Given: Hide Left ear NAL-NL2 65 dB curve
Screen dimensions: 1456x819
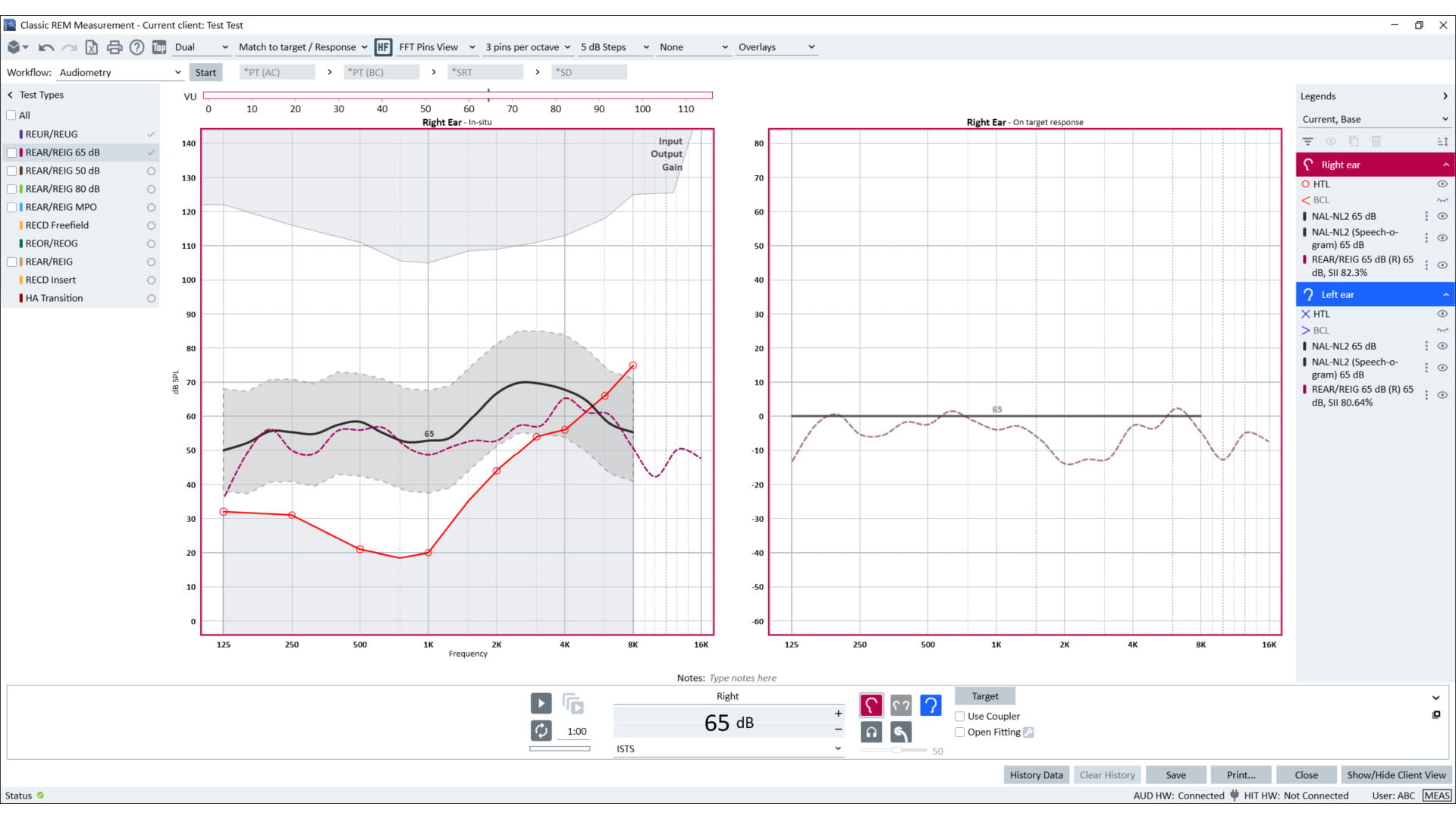Looking at the screenshot, I should 1442,347.
